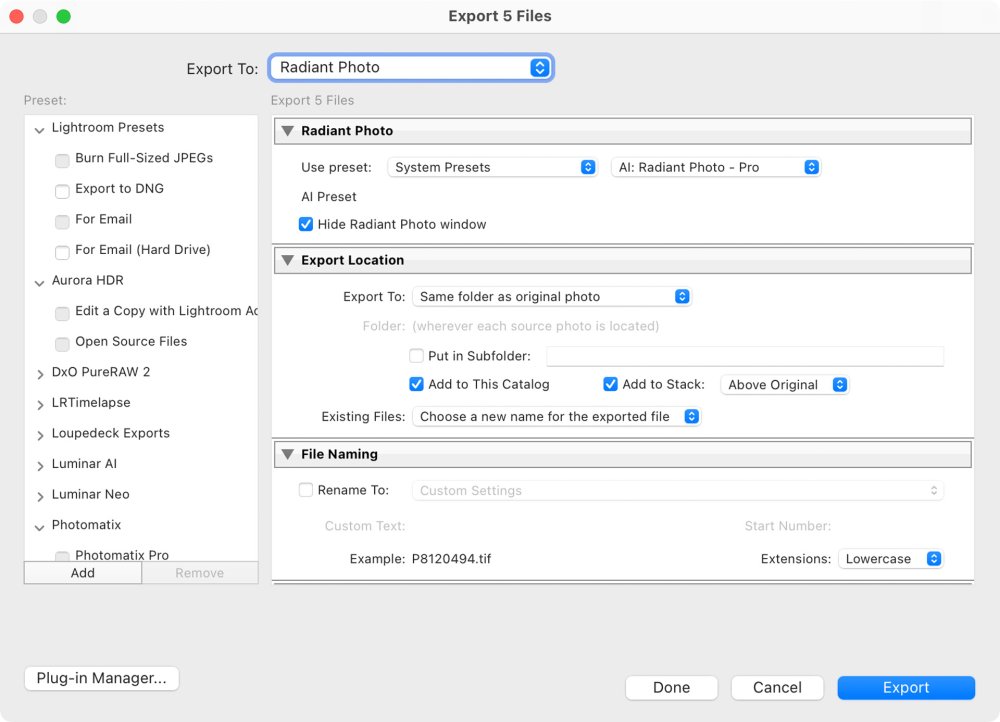
Task: Select the Burn Full-Sized JPEGs preset
Action: coord(144,158)
